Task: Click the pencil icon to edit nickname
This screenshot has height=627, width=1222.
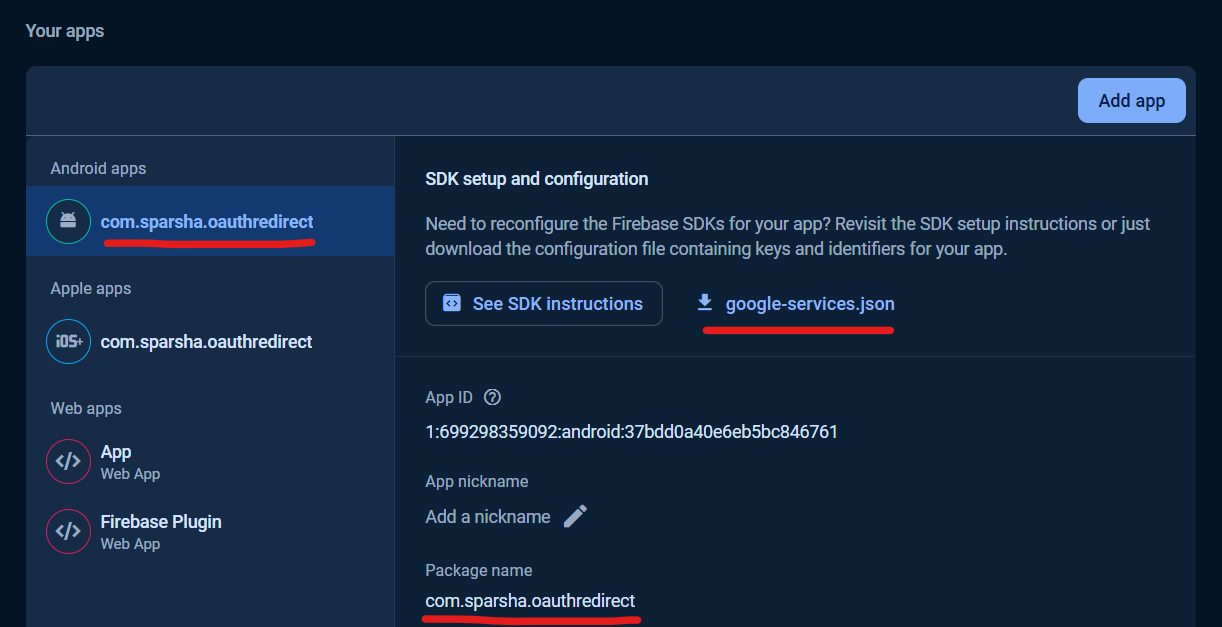Action: (575, 516)
